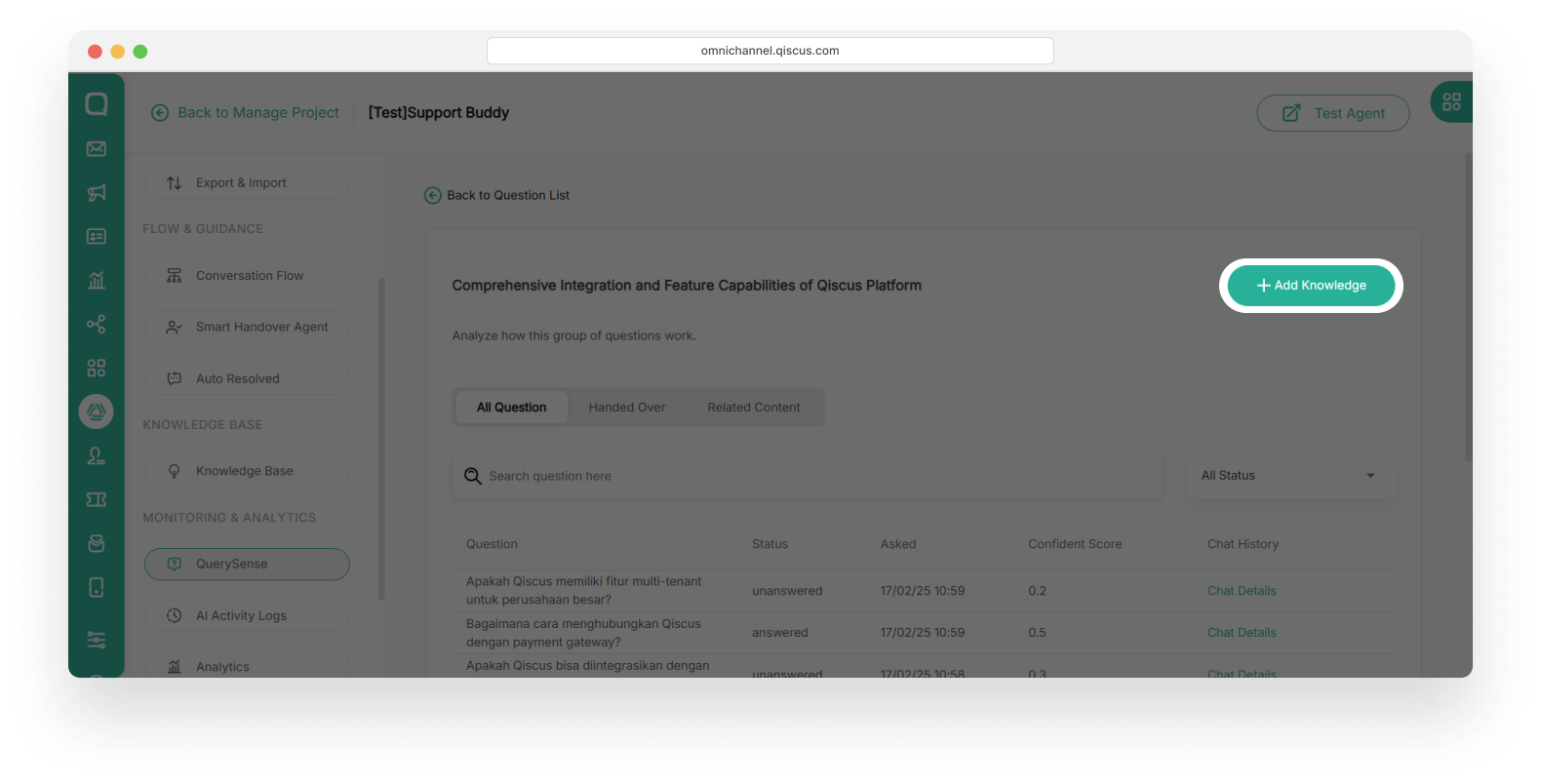Click the database icon in left sidebar
The image size is (1541, 784).
tap(96, 544)
